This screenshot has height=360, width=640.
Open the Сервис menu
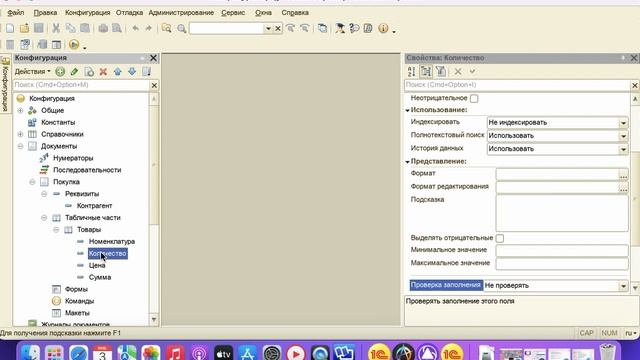click(233, 13)
